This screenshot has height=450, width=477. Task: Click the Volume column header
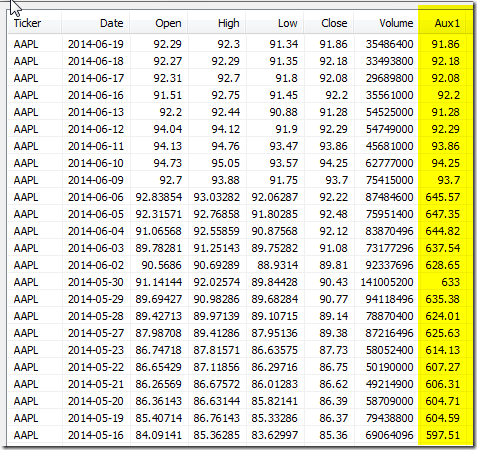[x=386, y=23]
